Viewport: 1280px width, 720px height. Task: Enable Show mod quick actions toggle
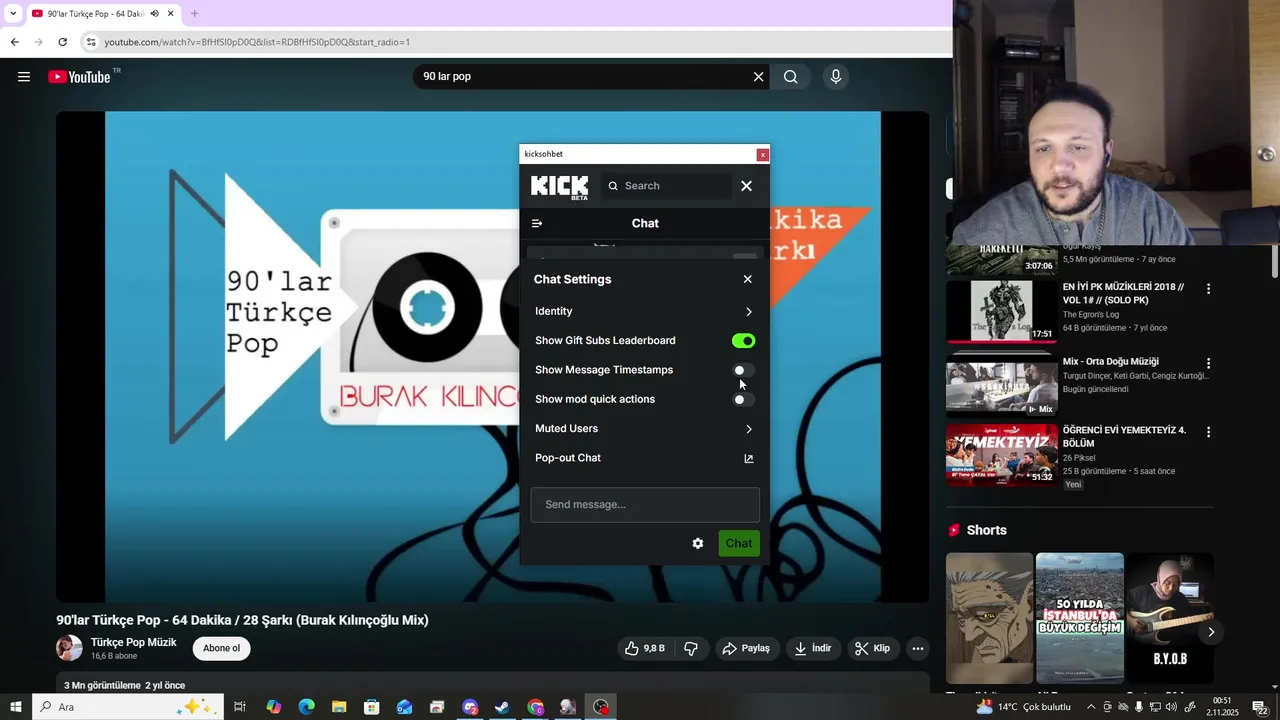click(743, 399)
